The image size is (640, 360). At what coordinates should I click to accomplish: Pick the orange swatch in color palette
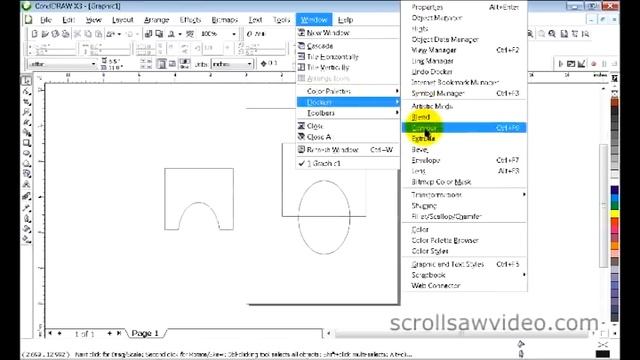(614, 245)
